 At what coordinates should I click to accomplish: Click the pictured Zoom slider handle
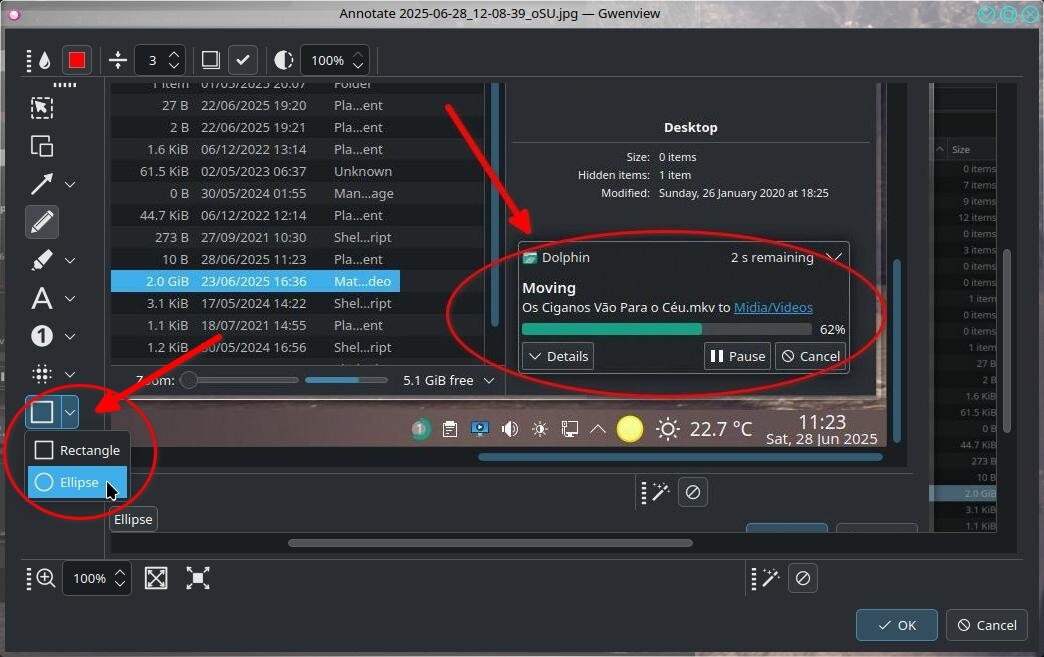188,380
